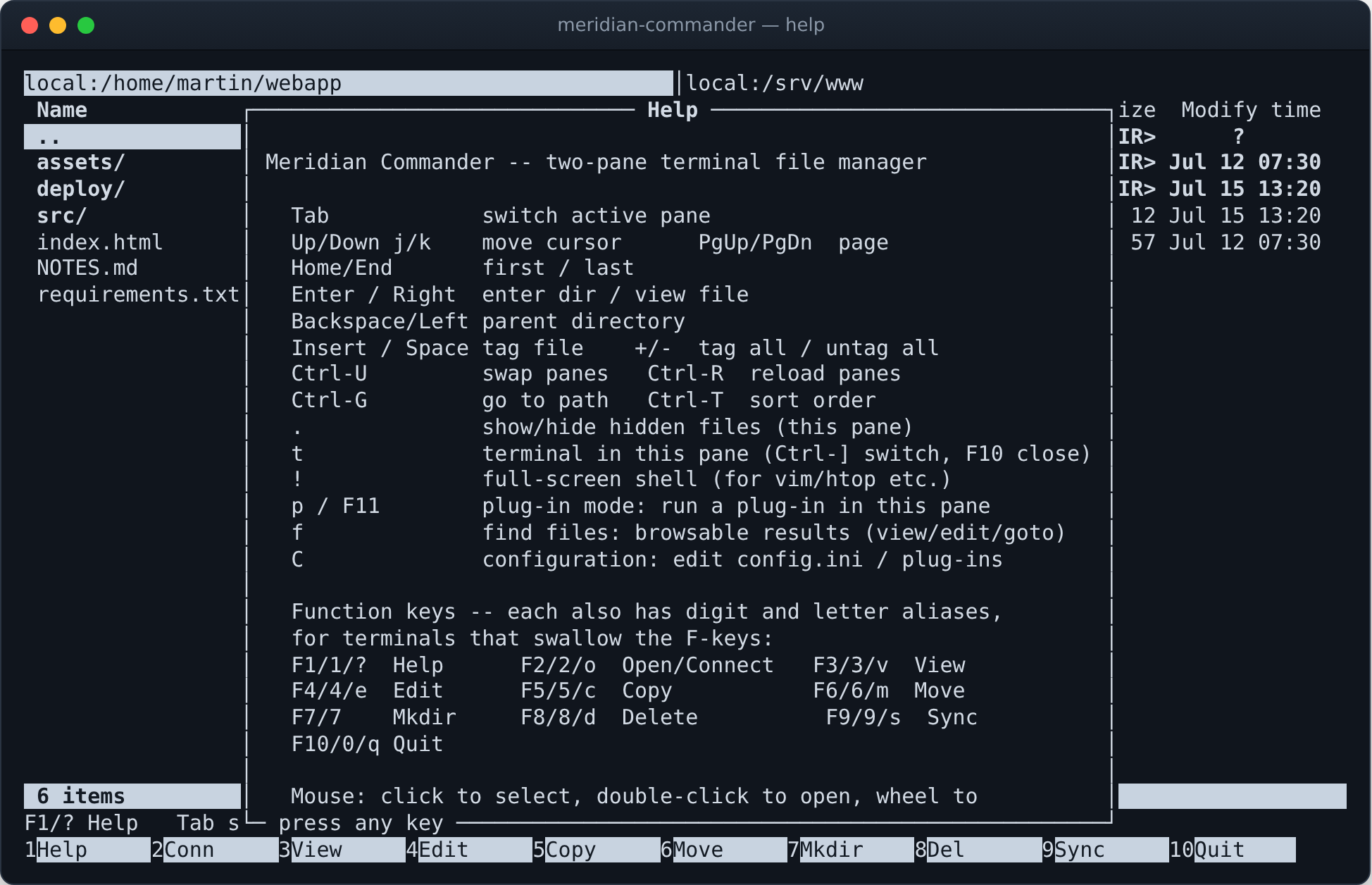Click the 'F2/2/o Open/Connect' help entry
The height and width of the screenshot is (885, 1372).
point(647,665)
